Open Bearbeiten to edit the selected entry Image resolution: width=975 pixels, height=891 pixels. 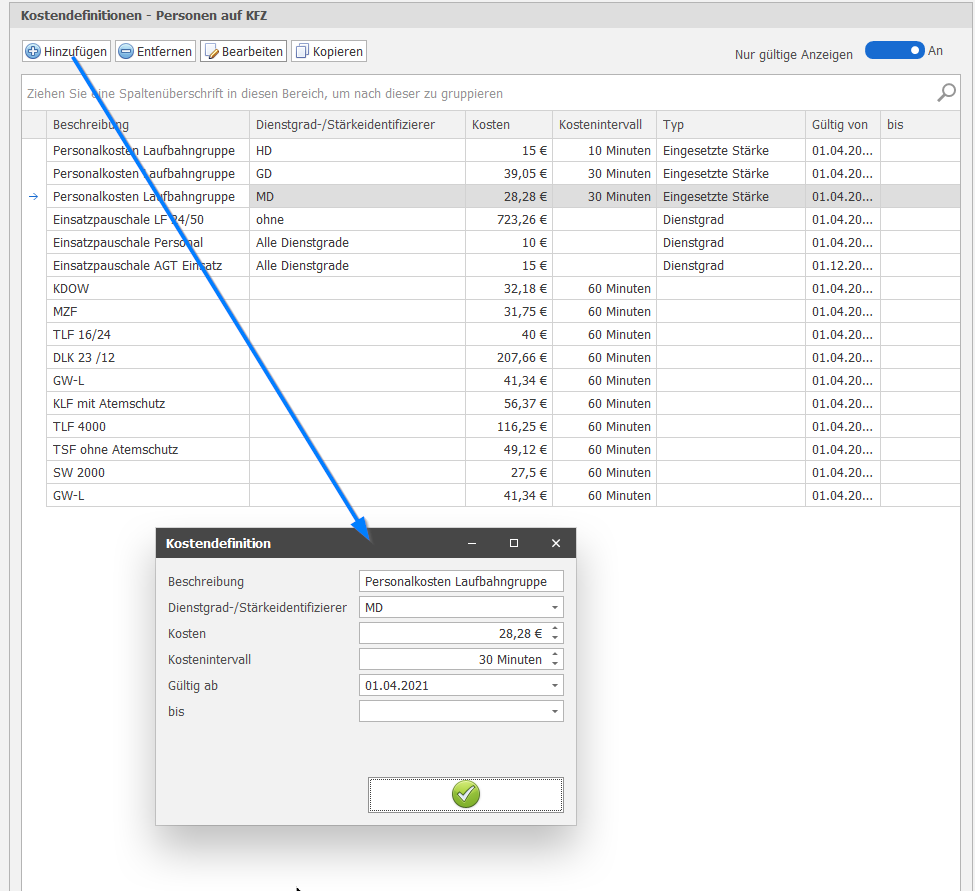coord(243,51)
